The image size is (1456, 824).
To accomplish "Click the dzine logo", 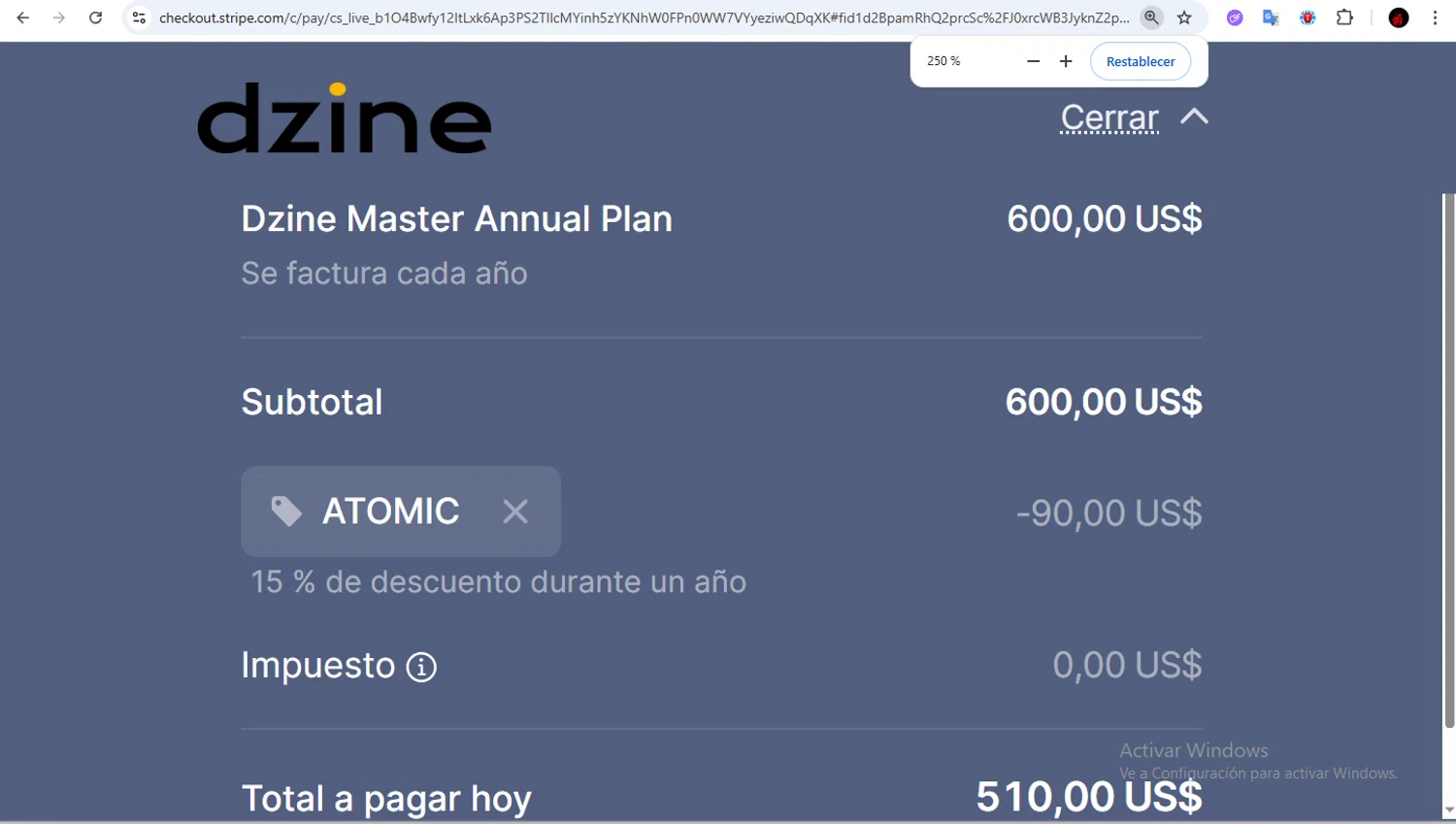I will click(x=345, y=117).
